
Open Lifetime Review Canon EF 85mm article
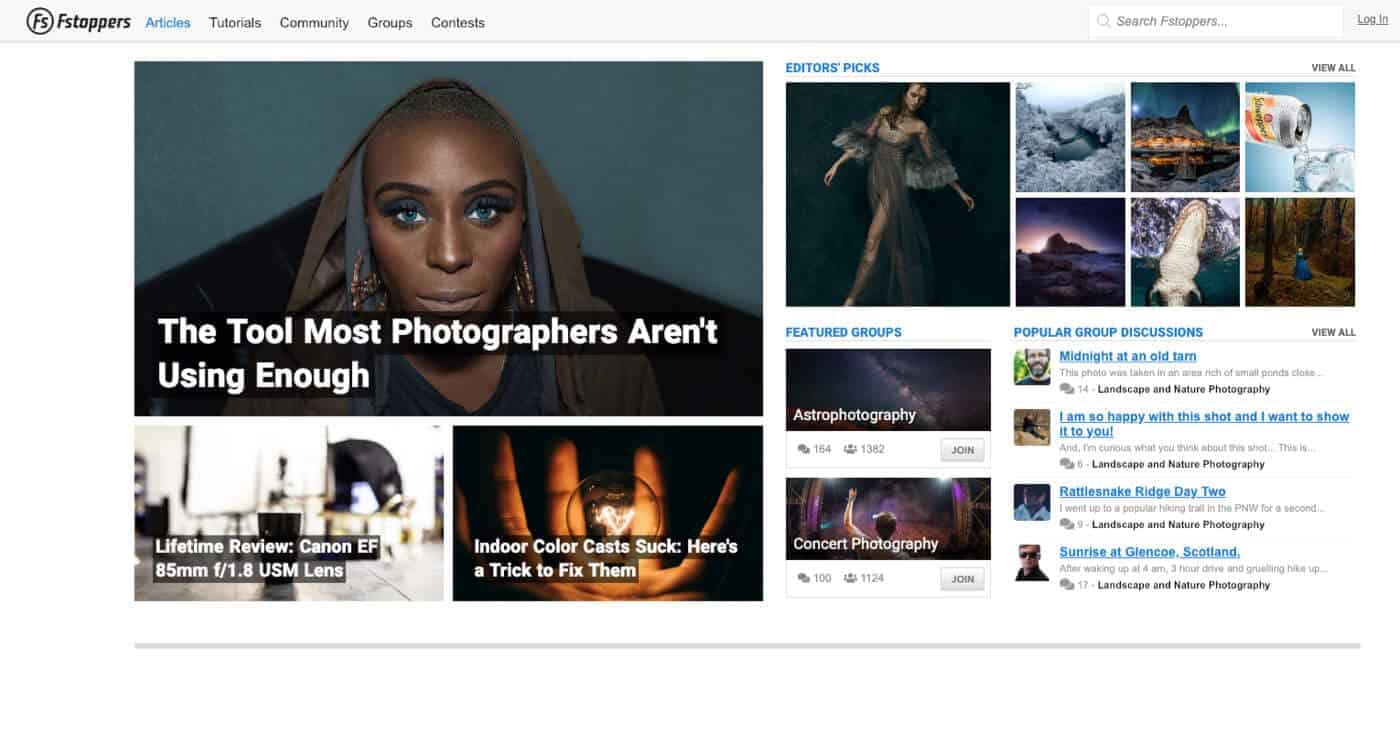(289, 513)
